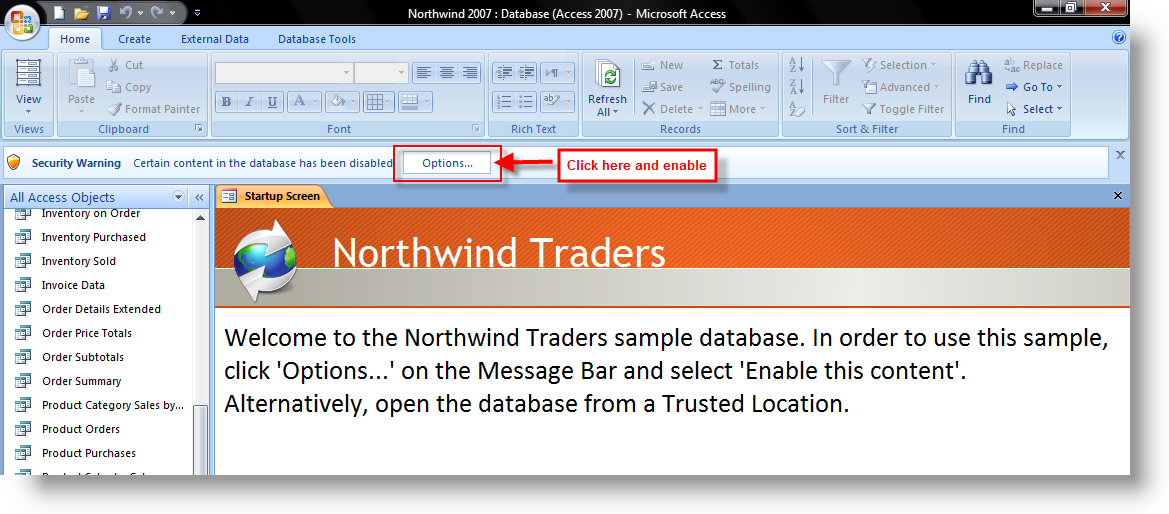Click the Find binoculars icon
This screenshot has width=1169, height=514.
pyautogui.click(x=979, y=74)
